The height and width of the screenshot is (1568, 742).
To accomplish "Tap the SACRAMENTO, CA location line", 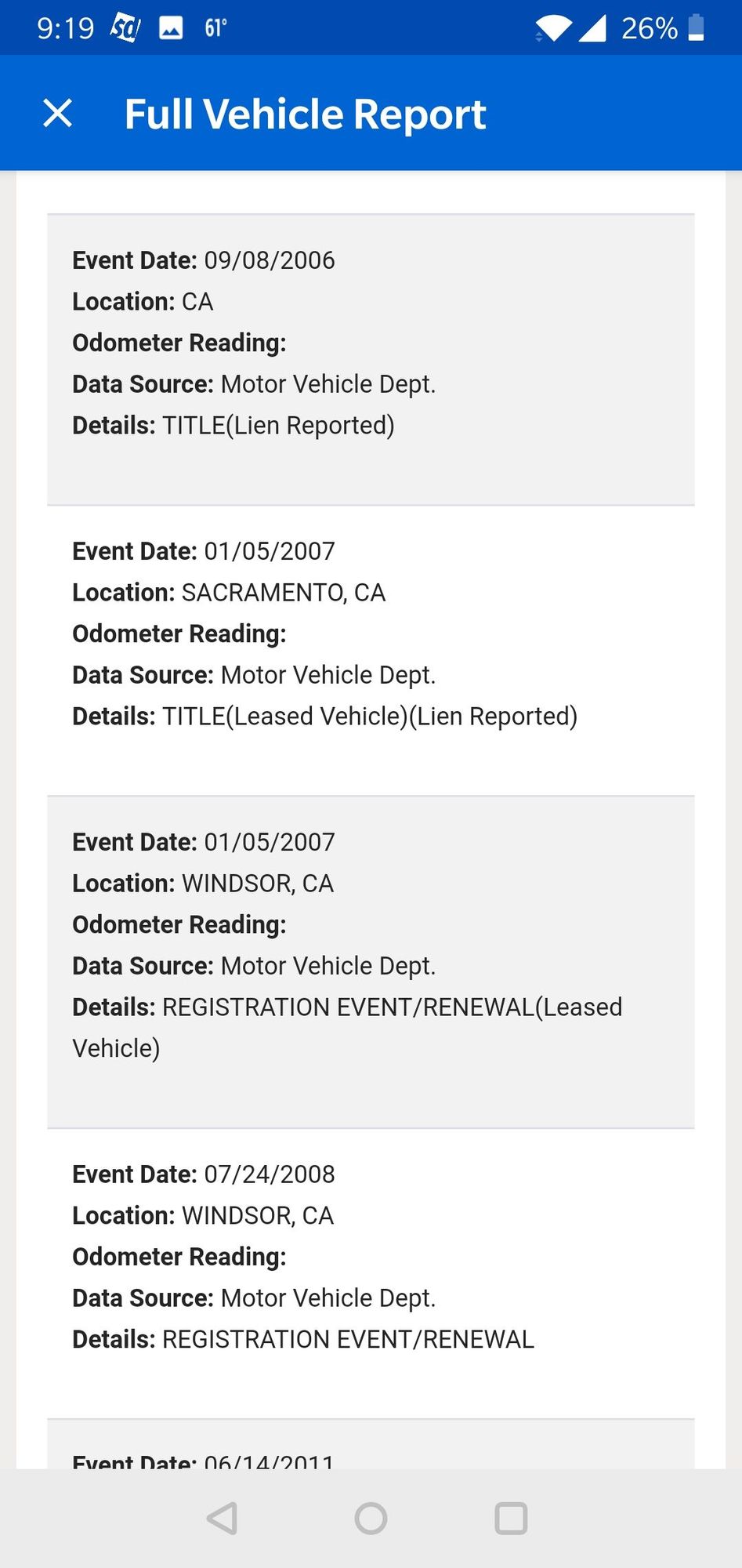I will (x=229, y=593).
